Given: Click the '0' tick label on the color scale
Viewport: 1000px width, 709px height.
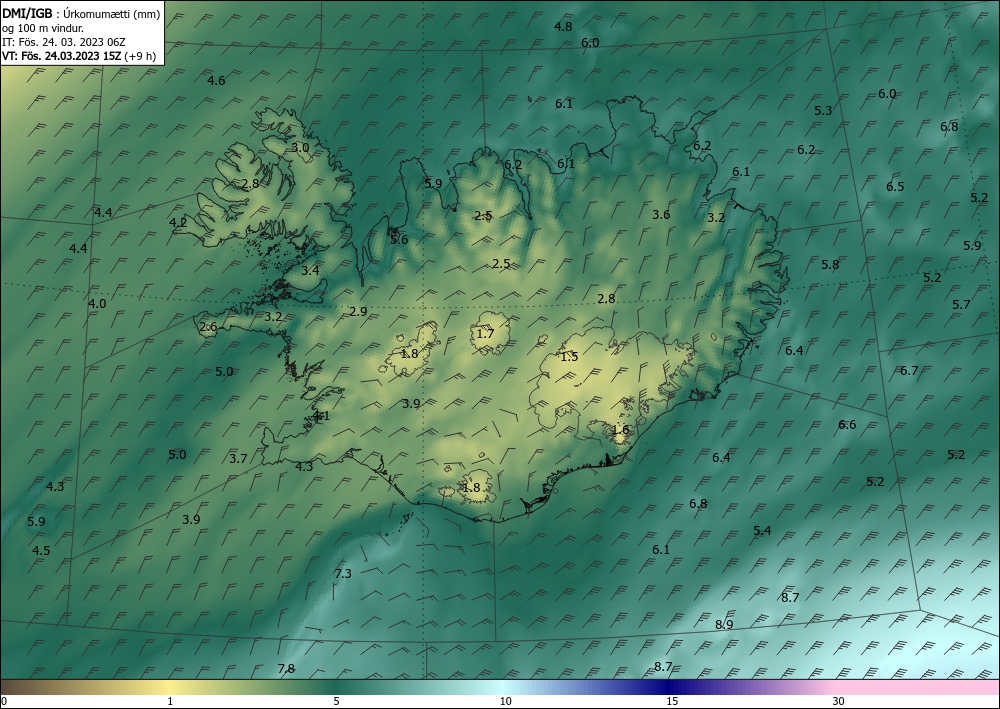Looking at the screenshot, I should pyautogui.click(x=4, y=702).
